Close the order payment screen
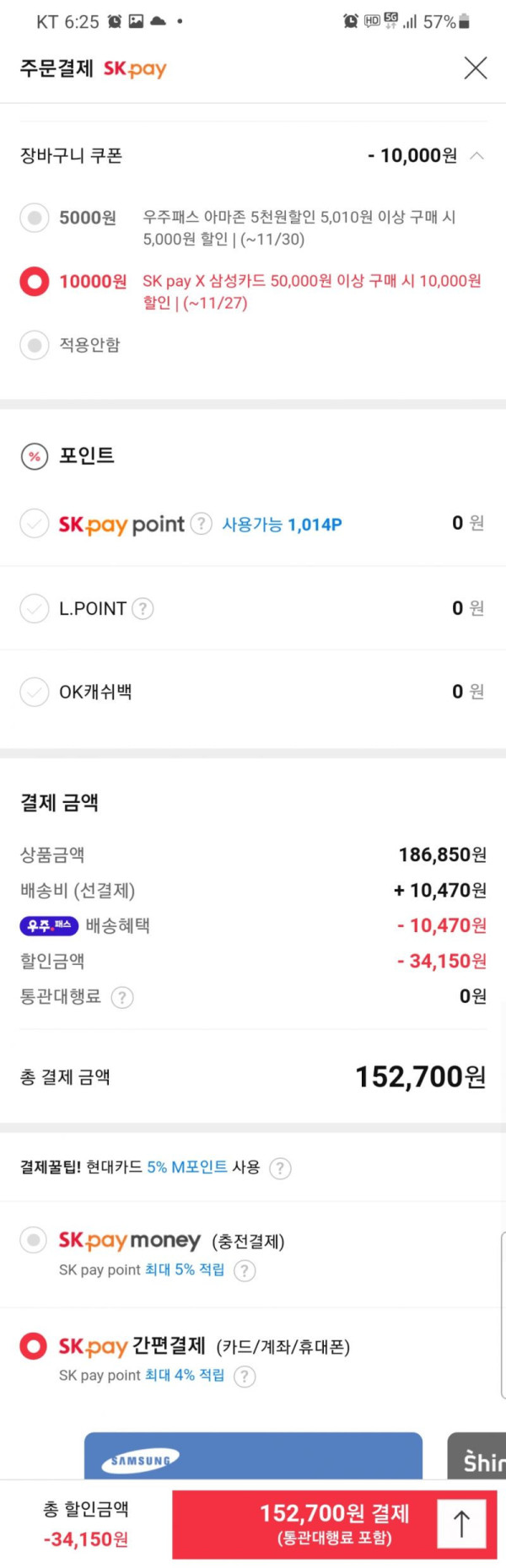The image size is (506, 1568). click(476, 68)
